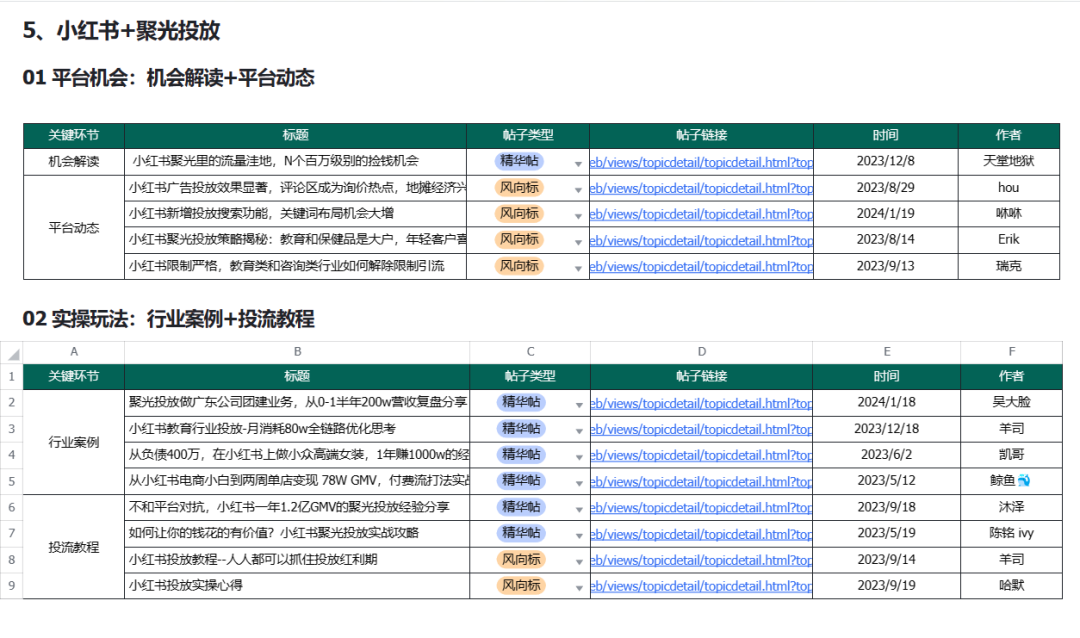Click author cell 吴大脸

(1011, 402)
